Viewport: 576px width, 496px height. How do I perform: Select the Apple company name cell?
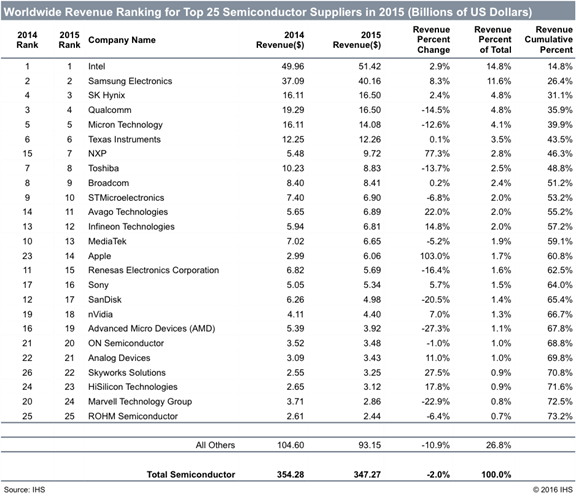[100, 256]
